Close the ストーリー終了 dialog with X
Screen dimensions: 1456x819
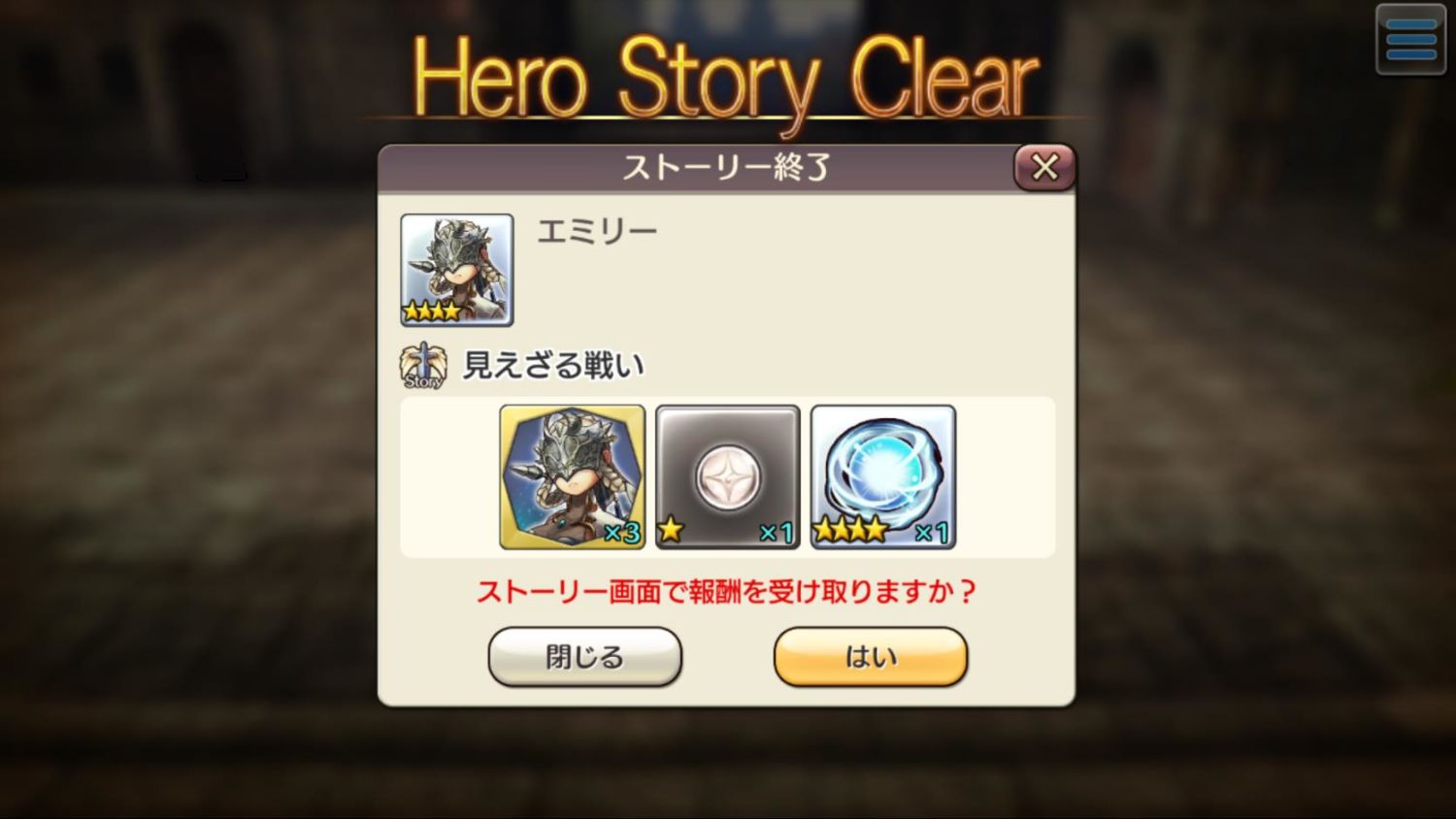point(1044,167)
